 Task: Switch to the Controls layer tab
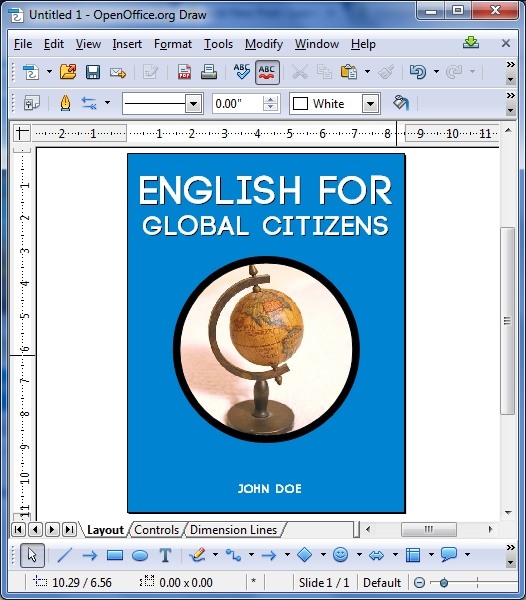[156, 530]
